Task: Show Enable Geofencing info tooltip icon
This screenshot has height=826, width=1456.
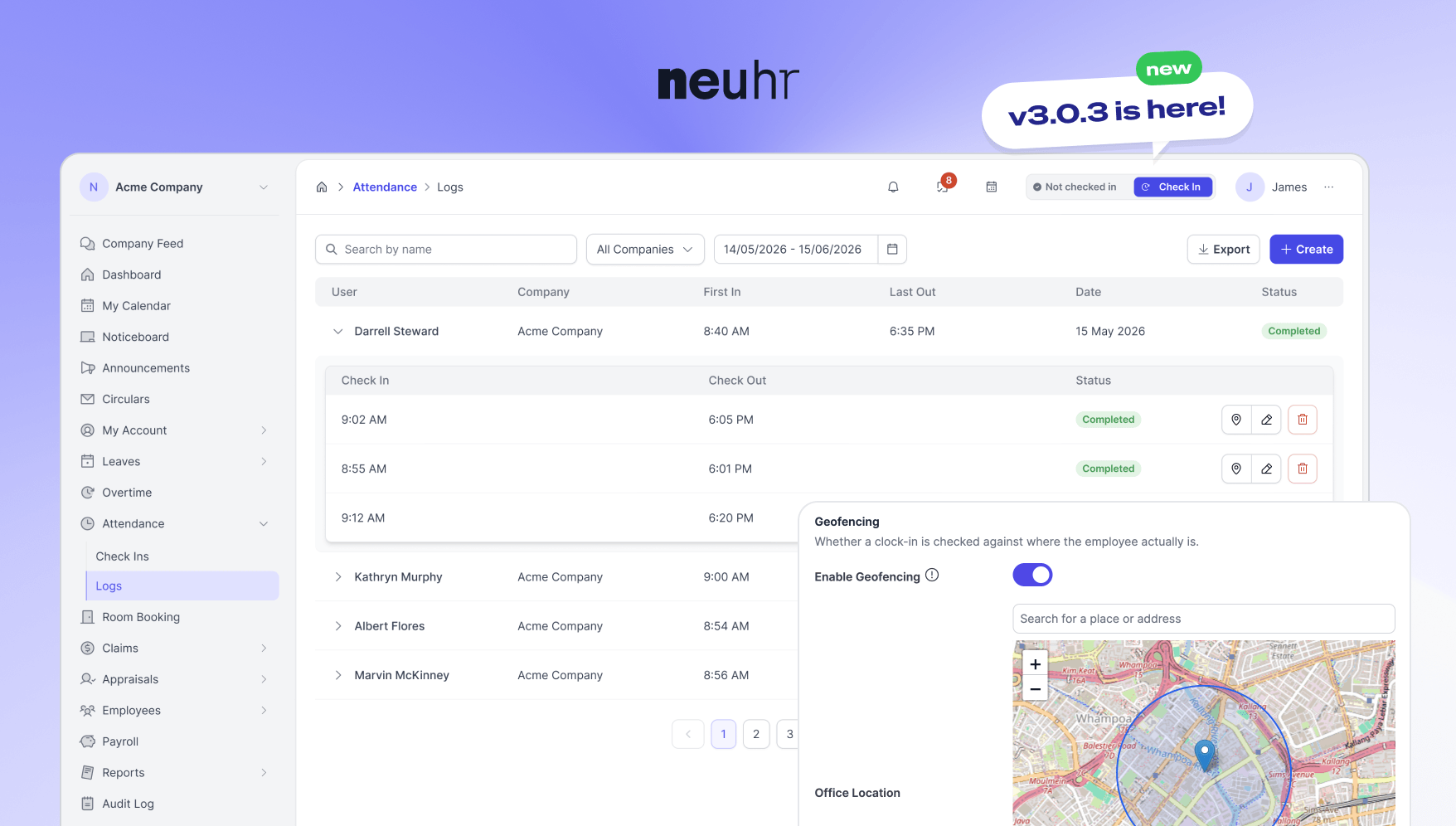Action: 932,576
